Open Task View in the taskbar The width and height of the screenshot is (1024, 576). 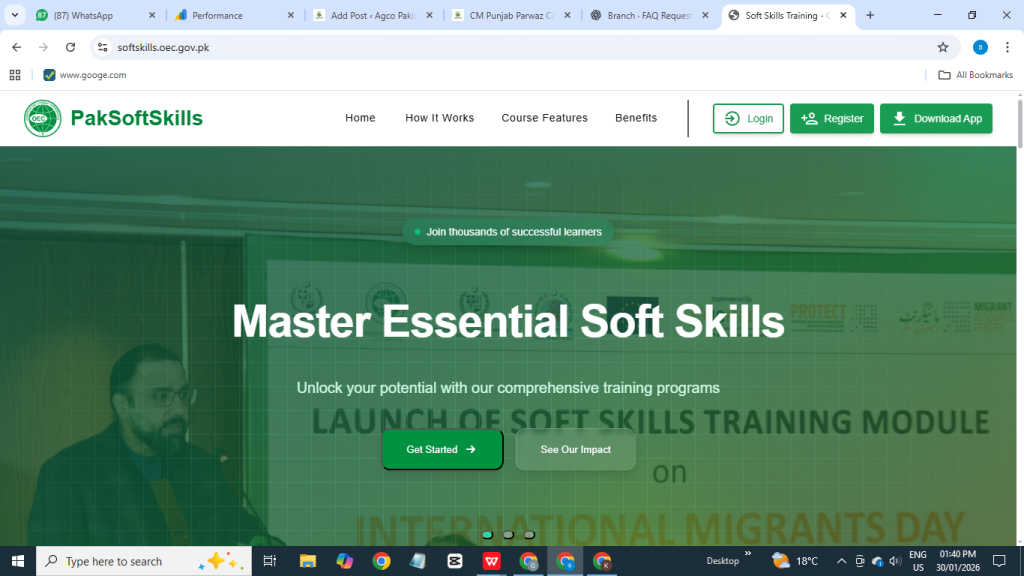tap(270, 560)
